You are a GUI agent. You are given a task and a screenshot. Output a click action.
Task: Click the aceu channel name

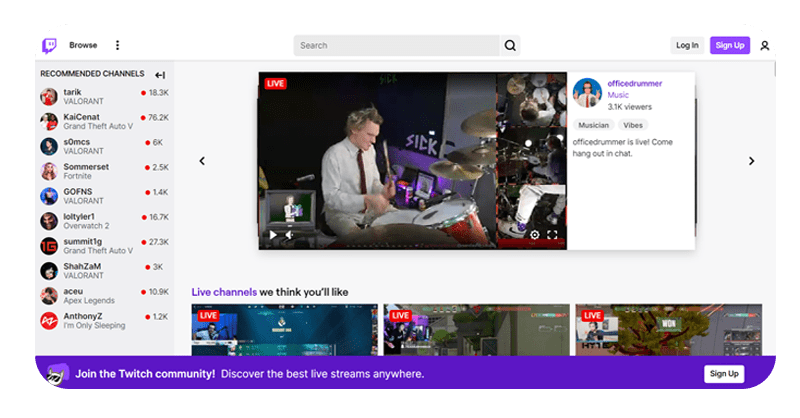[73, 291]
